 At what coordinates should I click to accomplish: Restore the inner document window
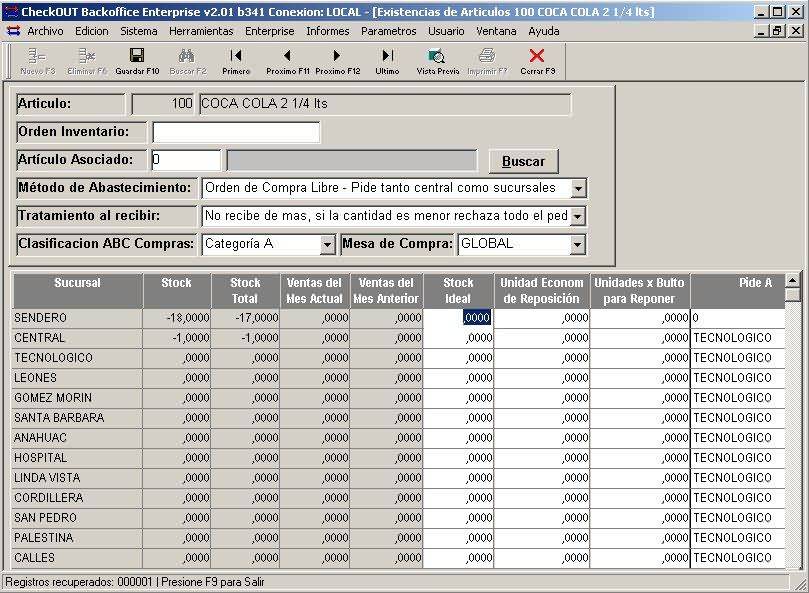[778, 31]
